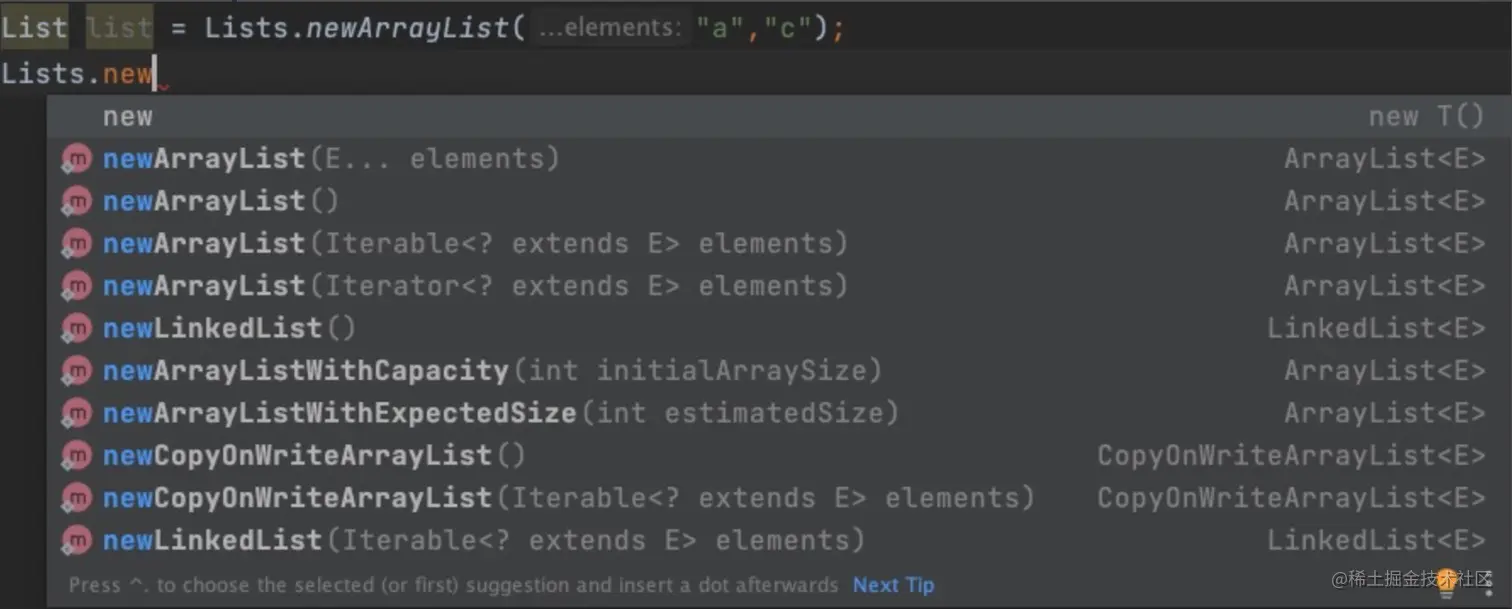Click the newArrayList call in first code line

[x=407, y=28]
